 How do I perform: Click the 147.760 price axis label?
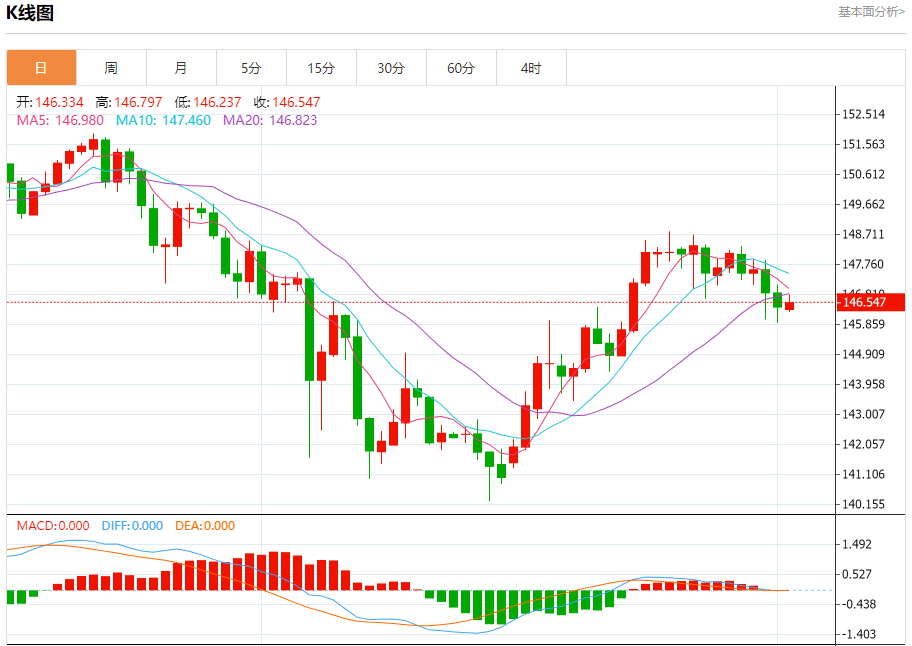pos(864,264)
